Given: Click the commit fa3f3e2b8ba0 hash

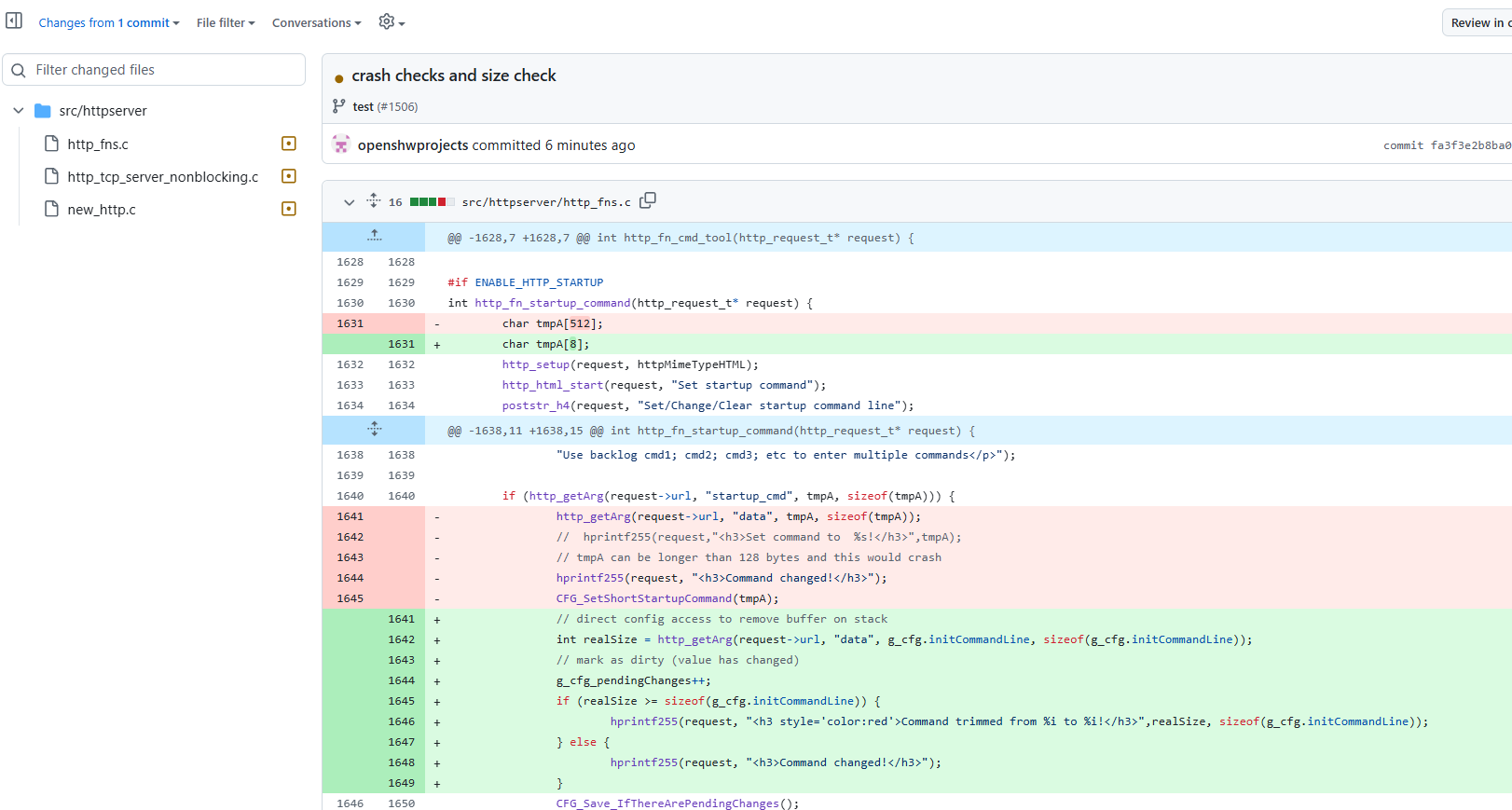Looking at the screenshot, I should (x=1471, y=145).
